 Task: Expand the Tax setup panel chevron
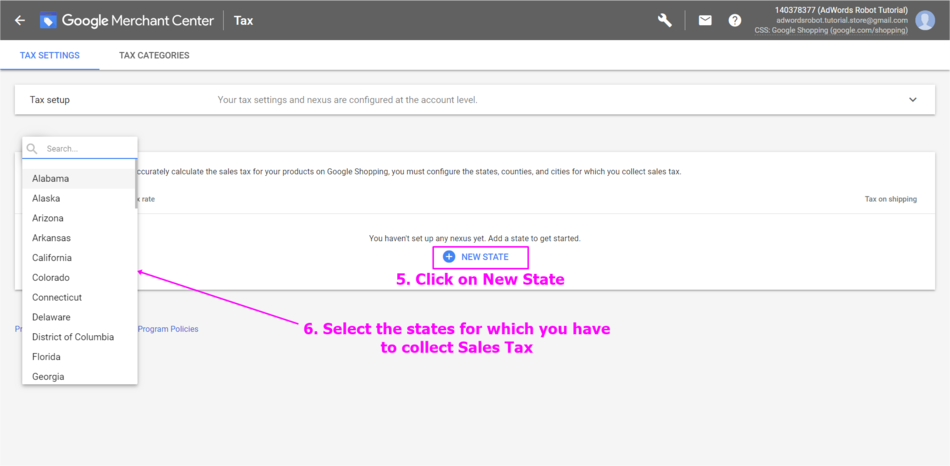913,100
